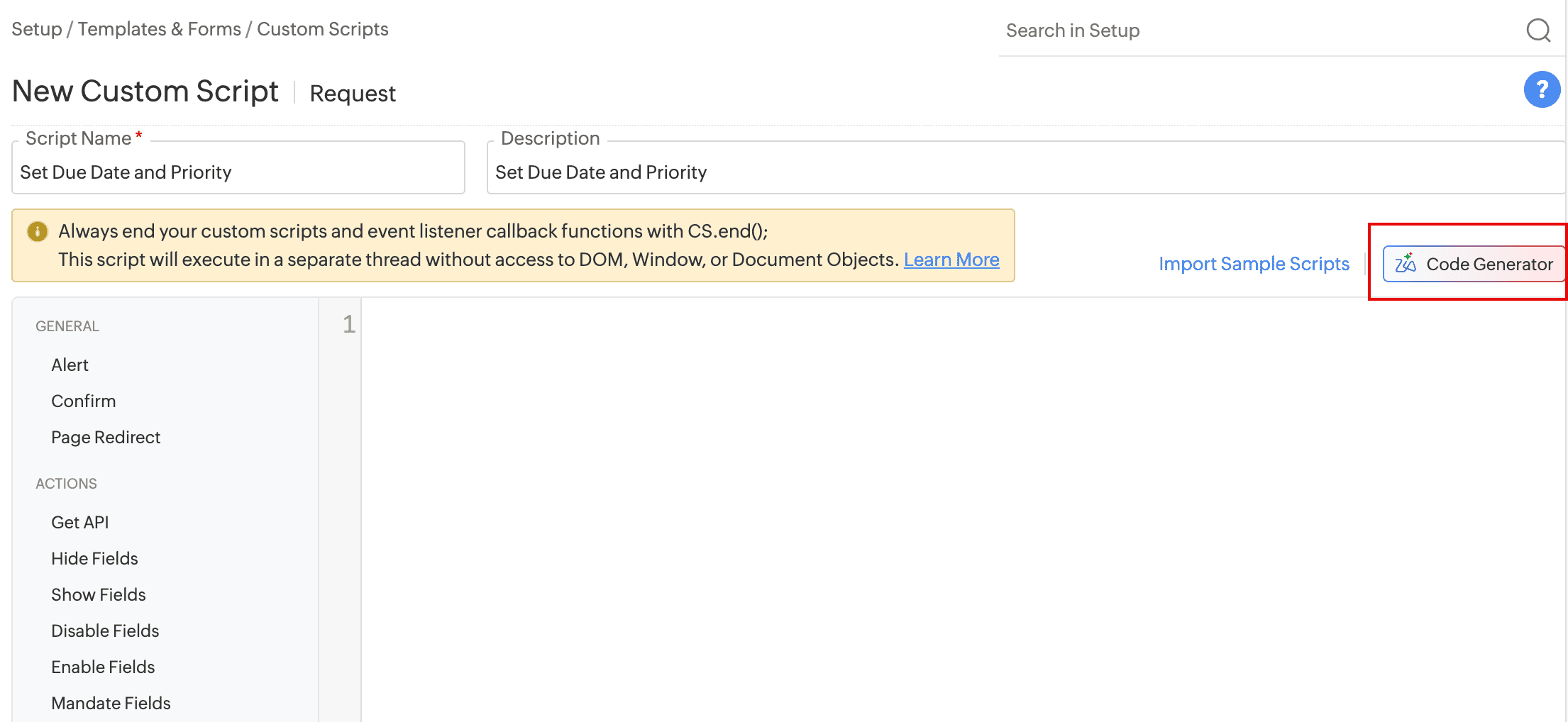1568x722 pixels.
Task: Select Page Redirect from General
Action: pos(106,437)
